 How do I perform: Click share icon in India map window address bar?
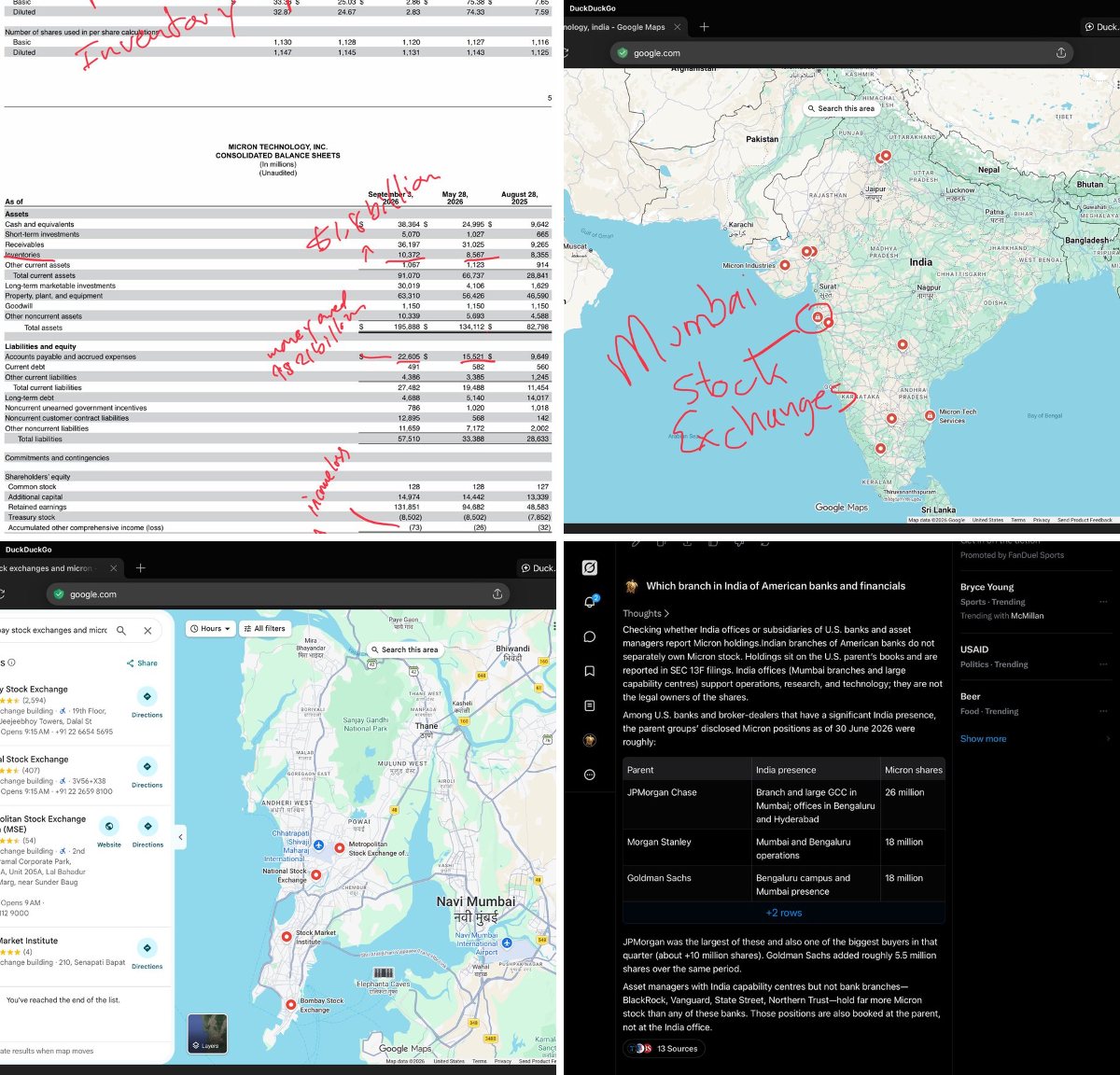tap(1061, 52)
